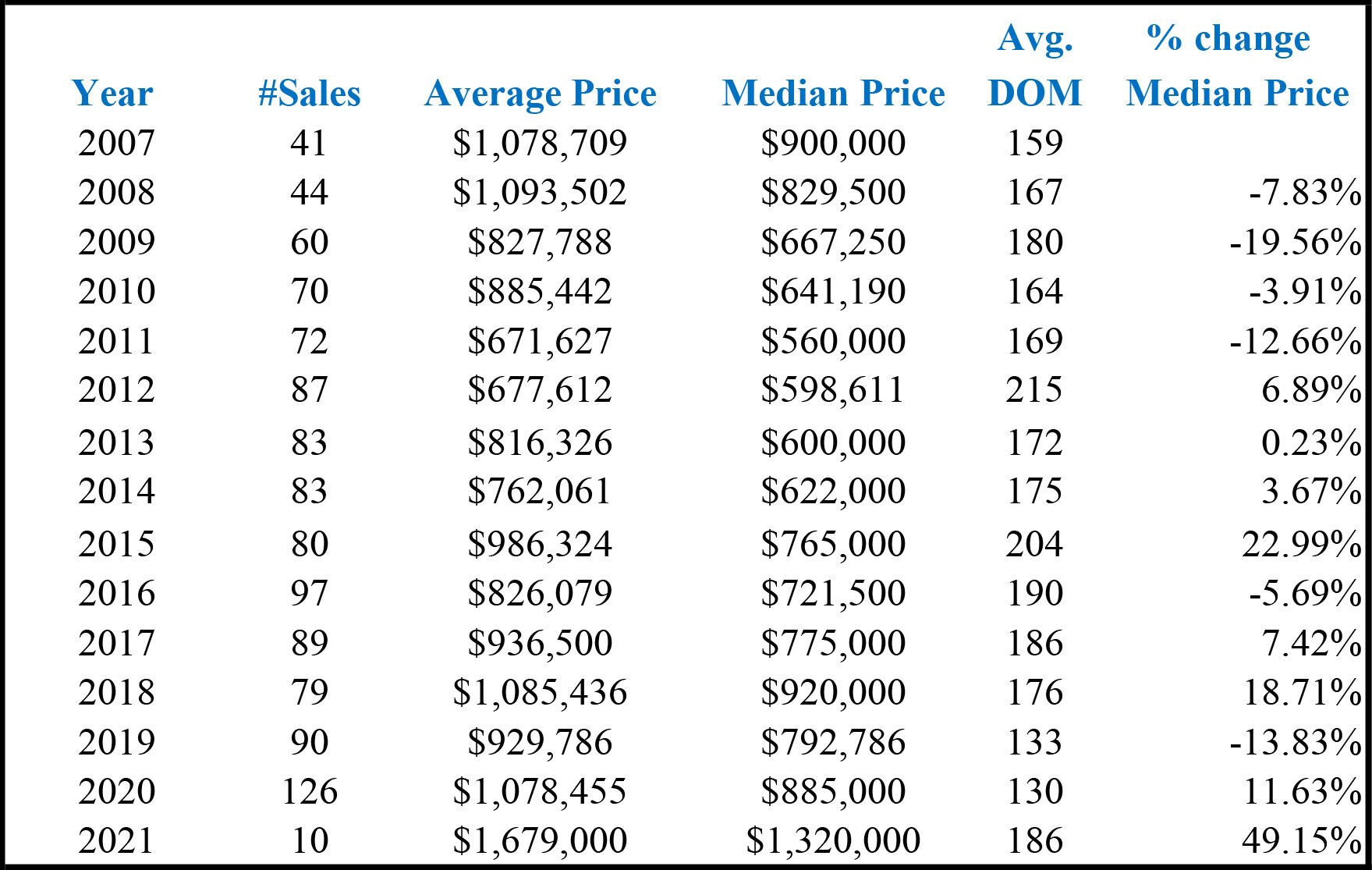Screen dimensions: 1372x870
Task: Click the Year column header
Action: [112, 94]
